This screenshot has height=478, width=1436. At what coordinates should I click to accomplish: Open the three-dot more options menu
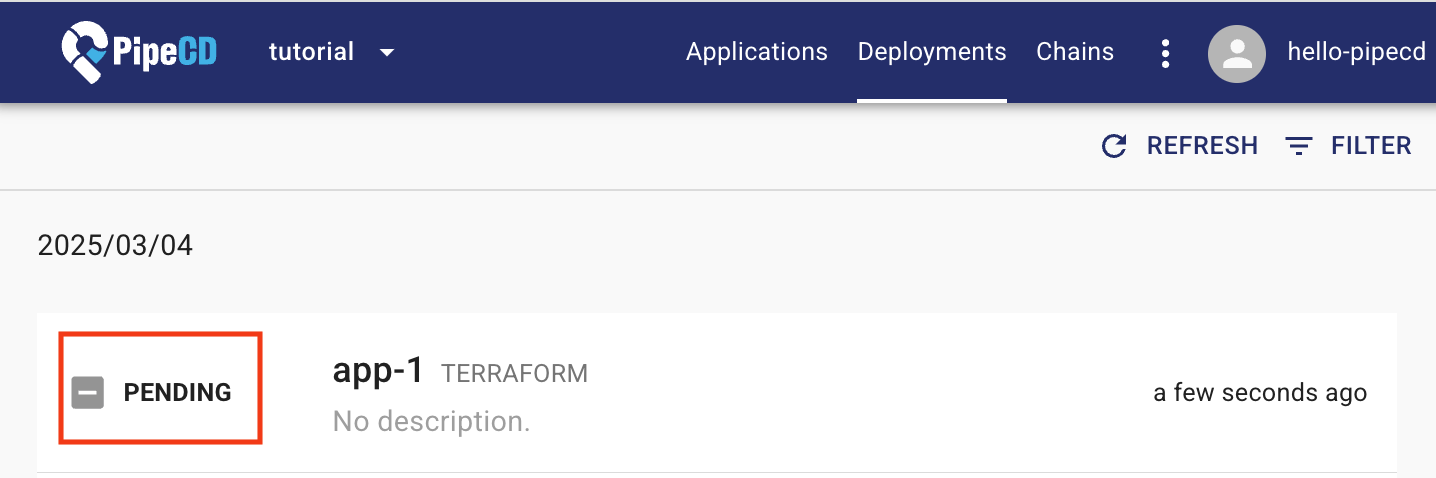tap(1164, 53)
